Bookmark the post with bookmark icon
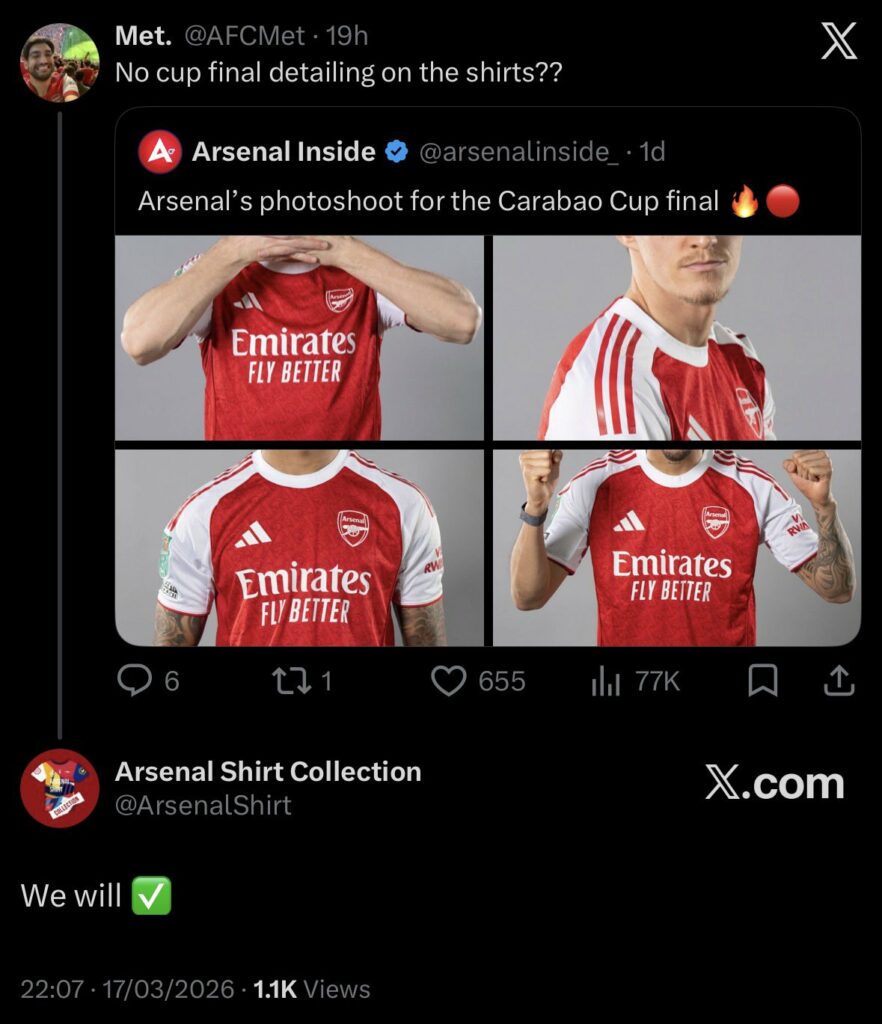Screen dimensions: 882x1024 [x=763, y=681]
